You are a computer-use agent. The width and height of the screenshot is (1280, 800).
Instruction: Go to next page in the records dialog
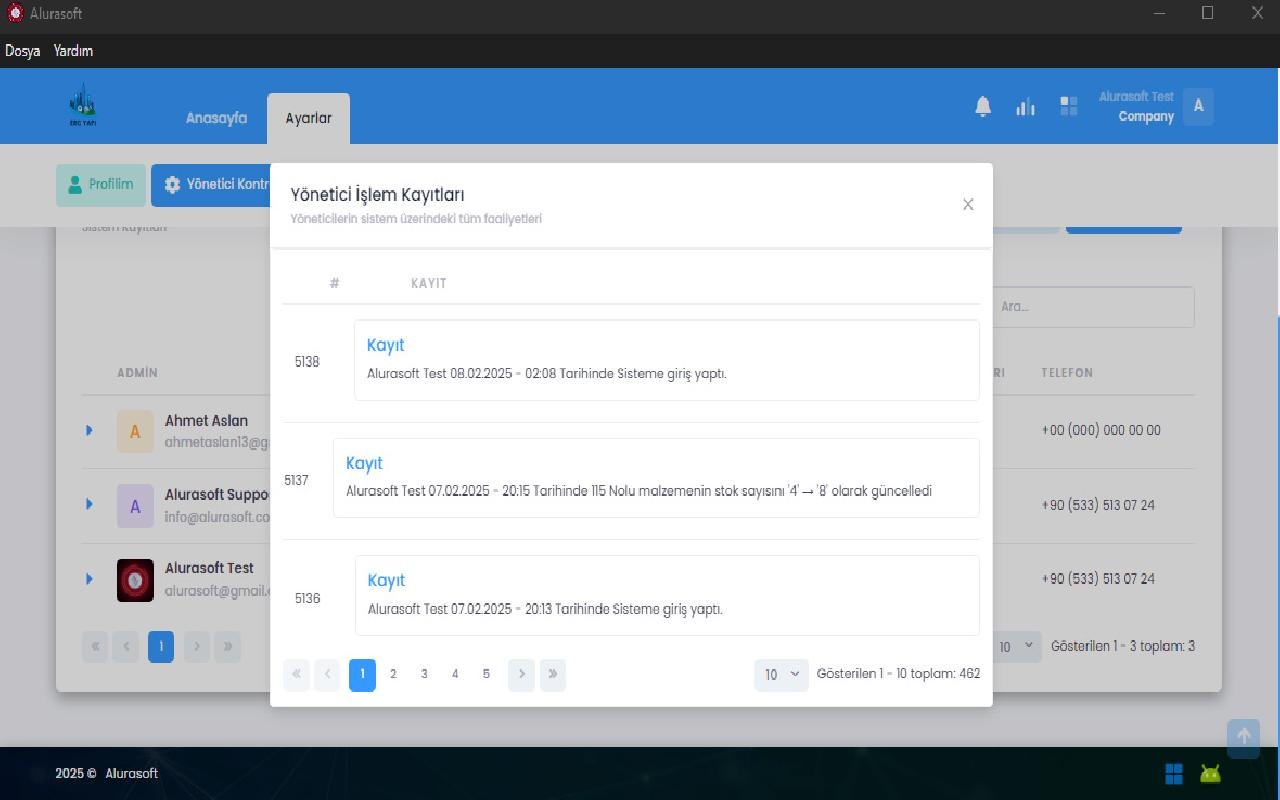(521, 674)
